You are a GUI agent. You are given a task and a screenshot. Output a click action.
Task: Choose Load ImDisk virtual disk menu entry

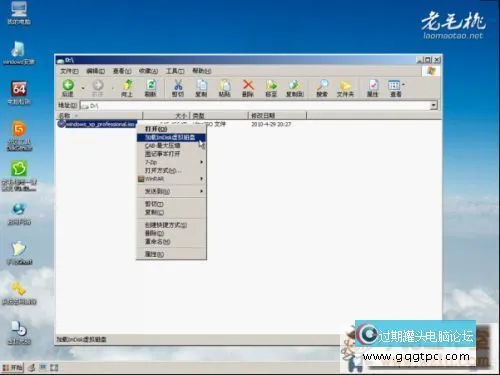click(x=171, y=137)
